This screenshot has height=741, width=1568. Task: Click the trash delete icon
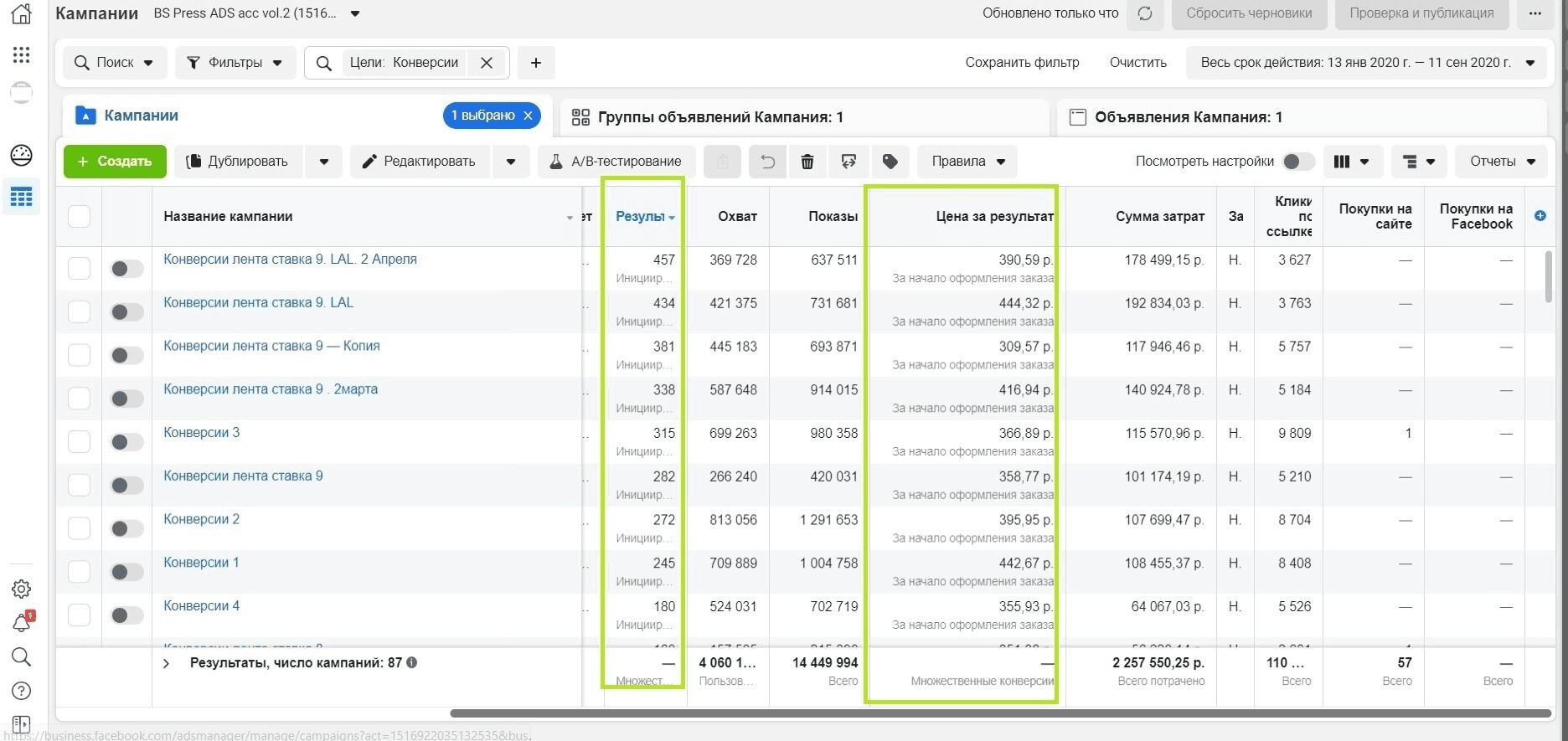[807, 162]
